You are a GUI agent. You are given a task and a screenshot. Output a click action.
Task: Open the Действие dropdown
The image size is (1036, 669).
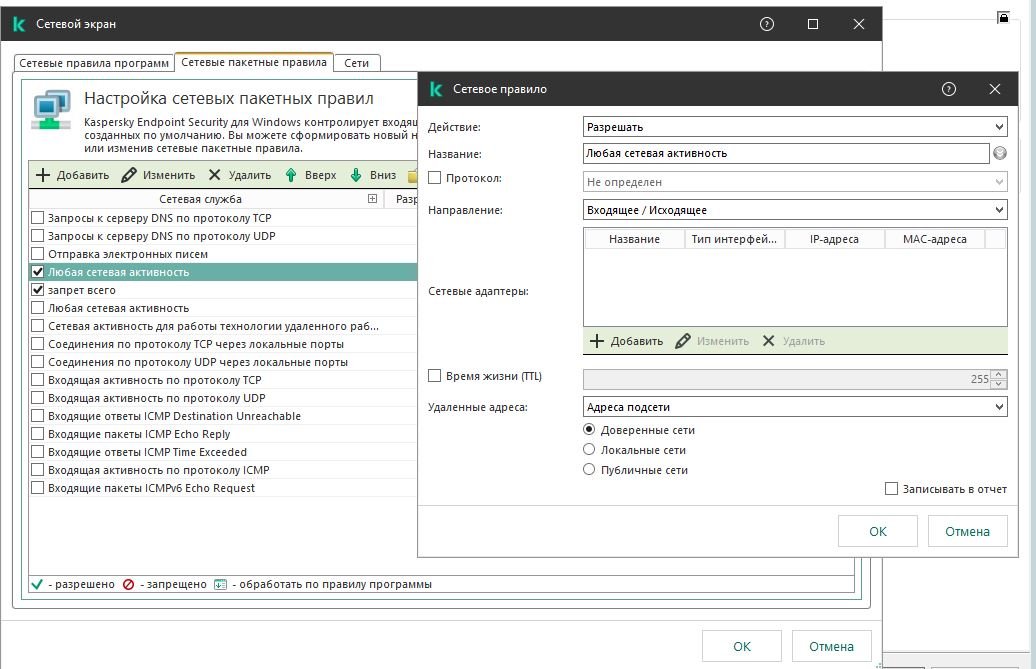click(x=795, y=127)
